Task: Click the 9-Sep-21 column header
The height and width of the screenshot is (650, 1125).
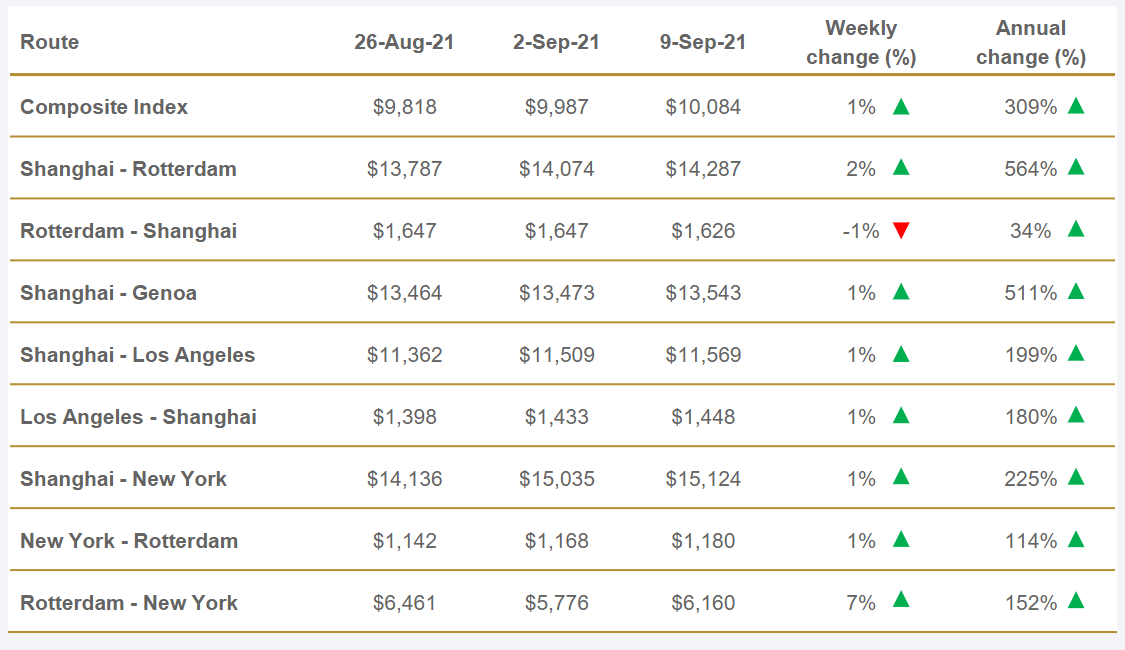Action: [x=703, y=42]
